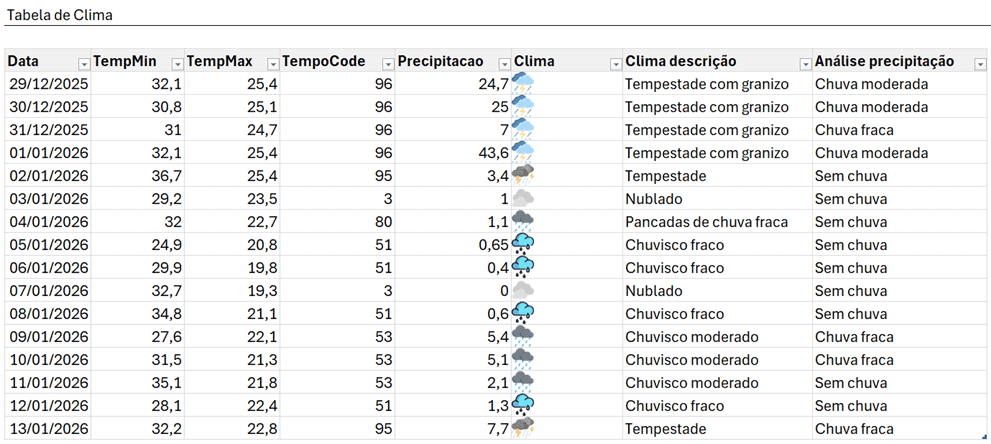Viewport: 991px width, 444px height.
Task: Open the Data column filter dropdown
Action: (81, 62)
